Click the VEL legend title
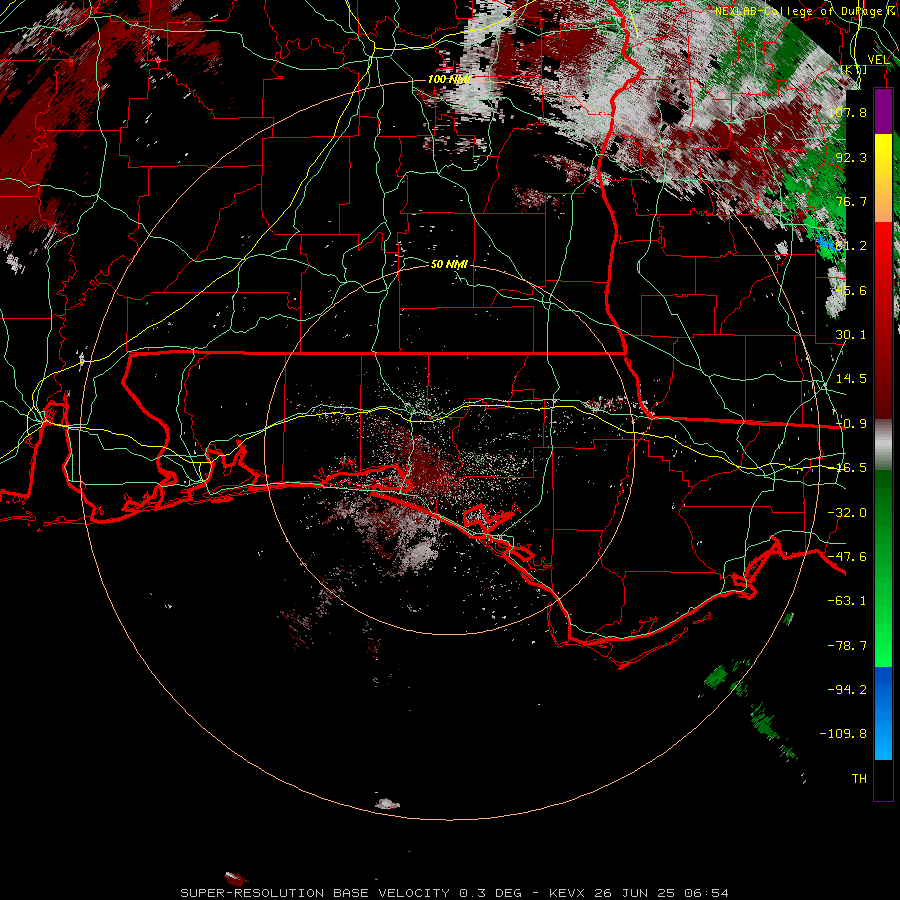The image size is (900, 900). click(x=879, y=60)
